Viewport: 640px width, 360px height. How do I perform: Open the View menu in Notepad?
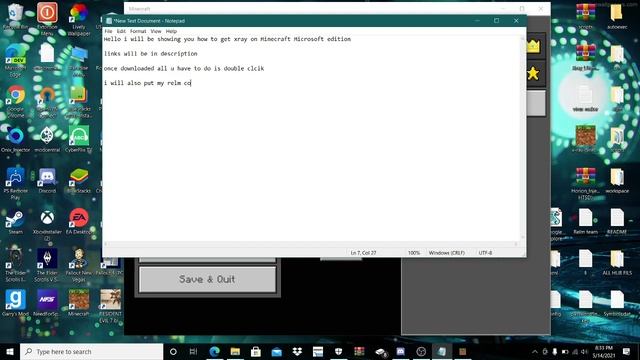point(156,31)
